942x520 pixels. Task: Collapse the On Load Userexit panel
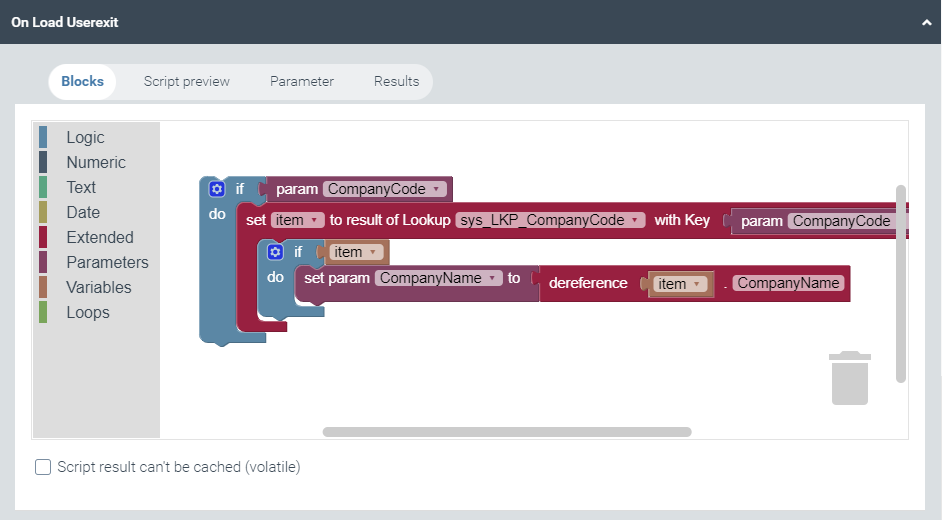coord(926,22)
